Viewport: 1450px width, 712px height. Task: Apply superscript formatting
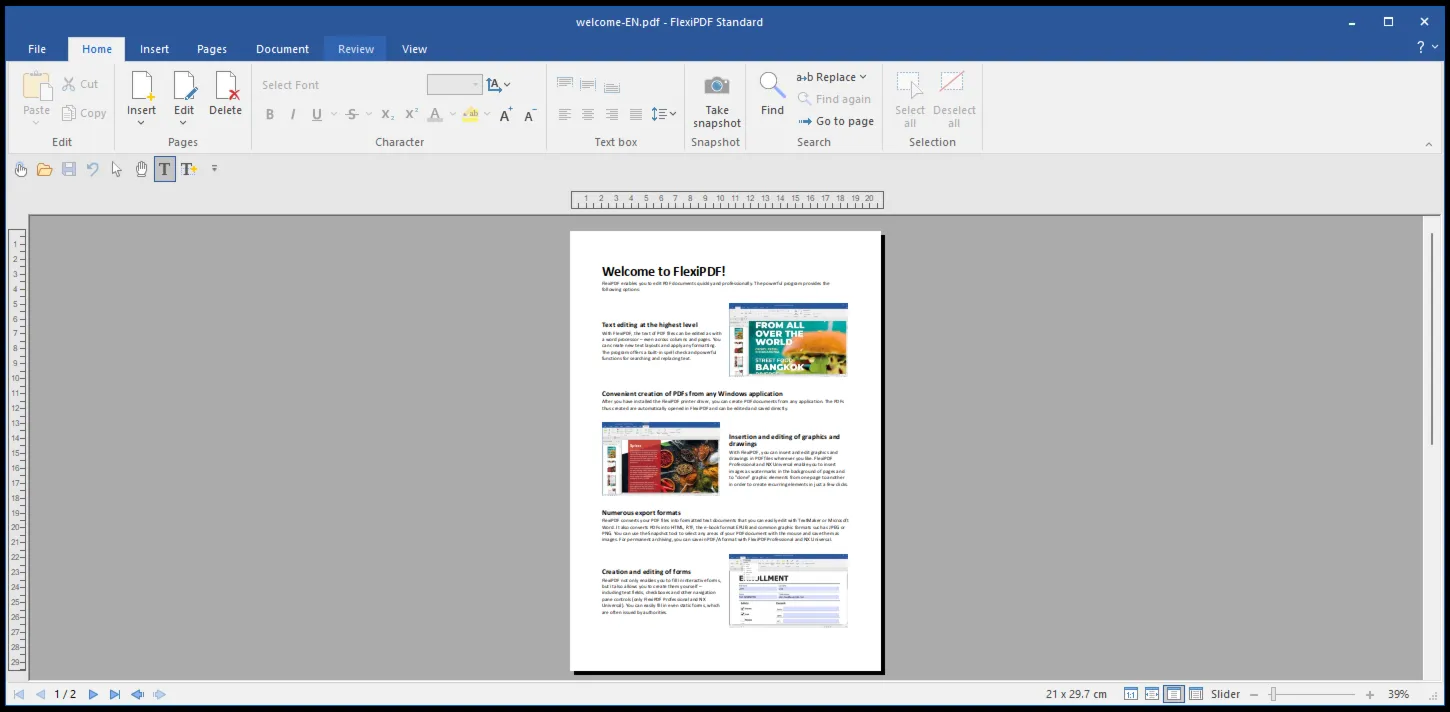(x=411, y=115)
